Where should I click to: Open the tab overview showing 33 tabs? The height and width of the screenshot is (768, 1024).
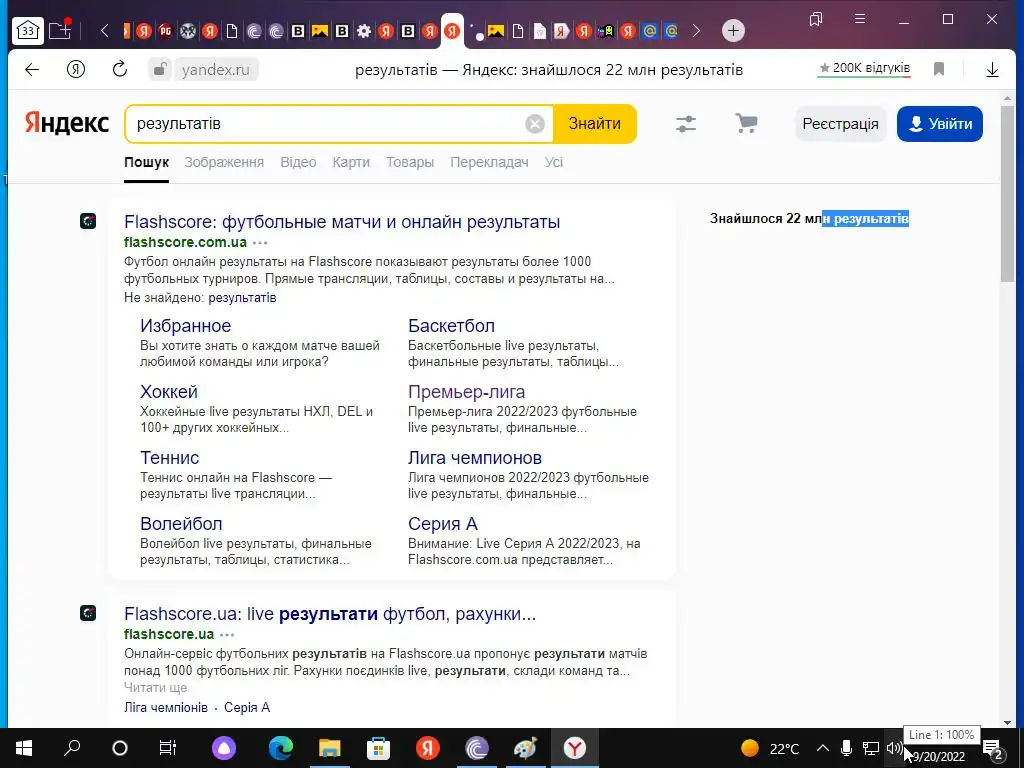click(27, 31)
